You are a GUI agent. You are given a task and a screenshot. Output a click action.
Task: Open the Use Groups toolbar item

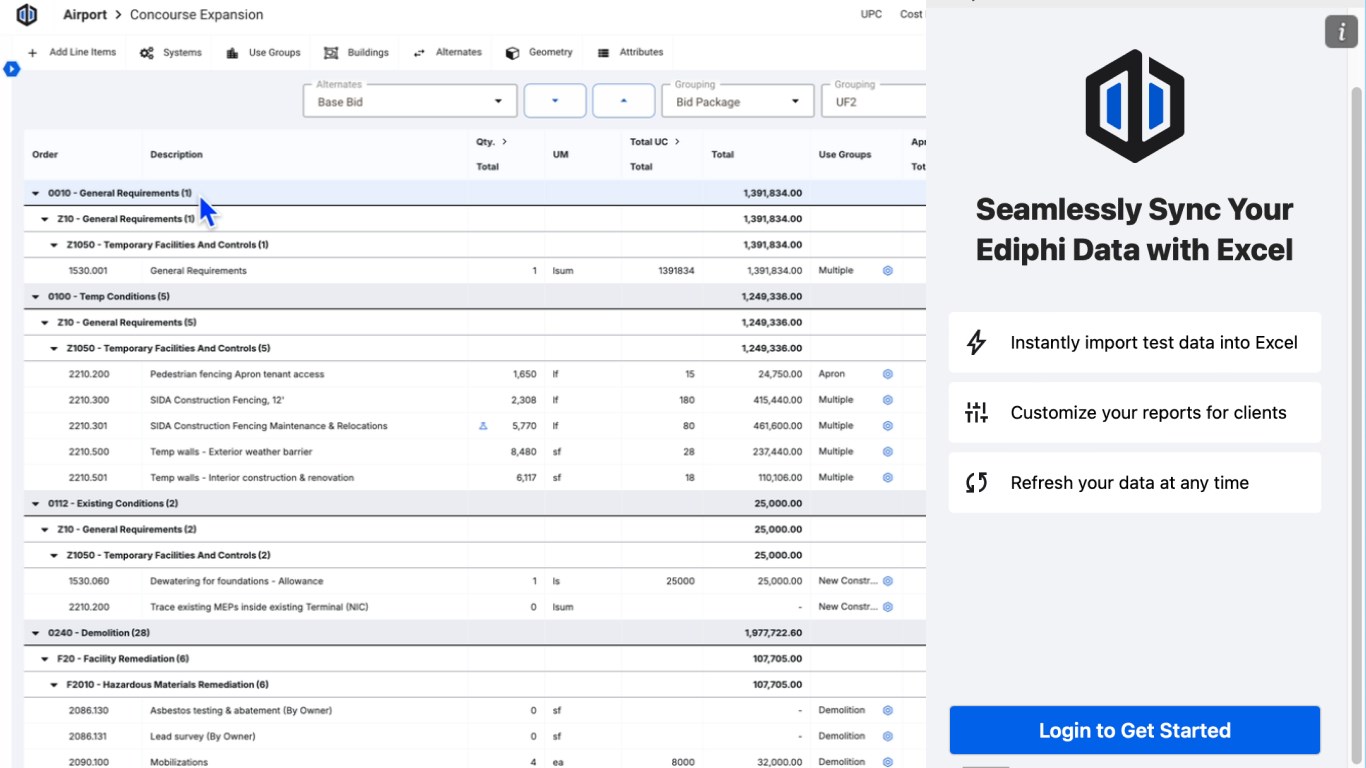click(263, 53)
